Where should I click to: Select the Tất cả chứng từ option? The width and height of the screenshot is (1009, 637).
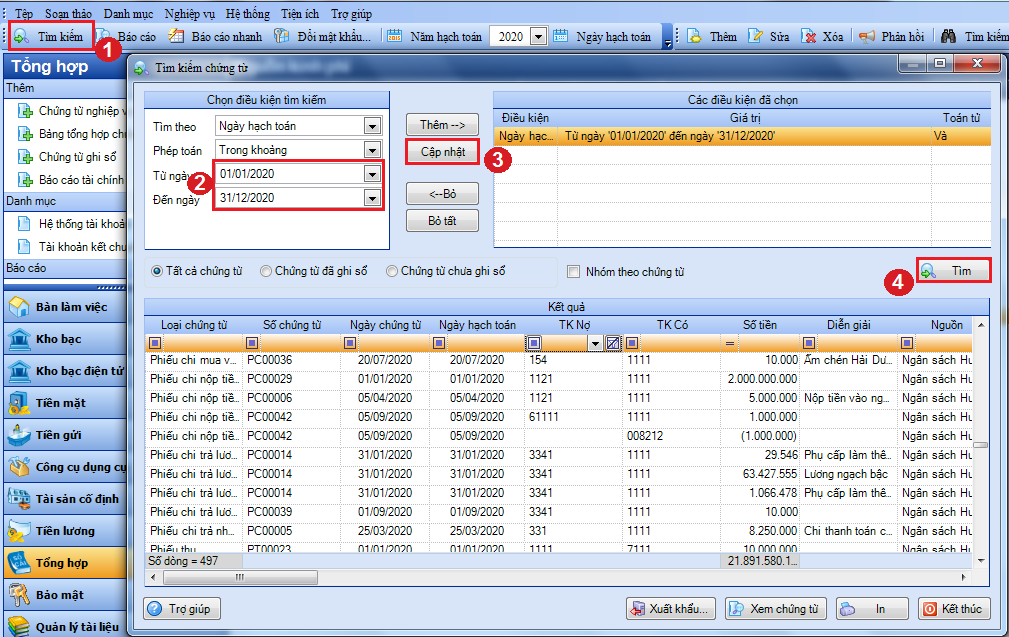pos(196,272)
